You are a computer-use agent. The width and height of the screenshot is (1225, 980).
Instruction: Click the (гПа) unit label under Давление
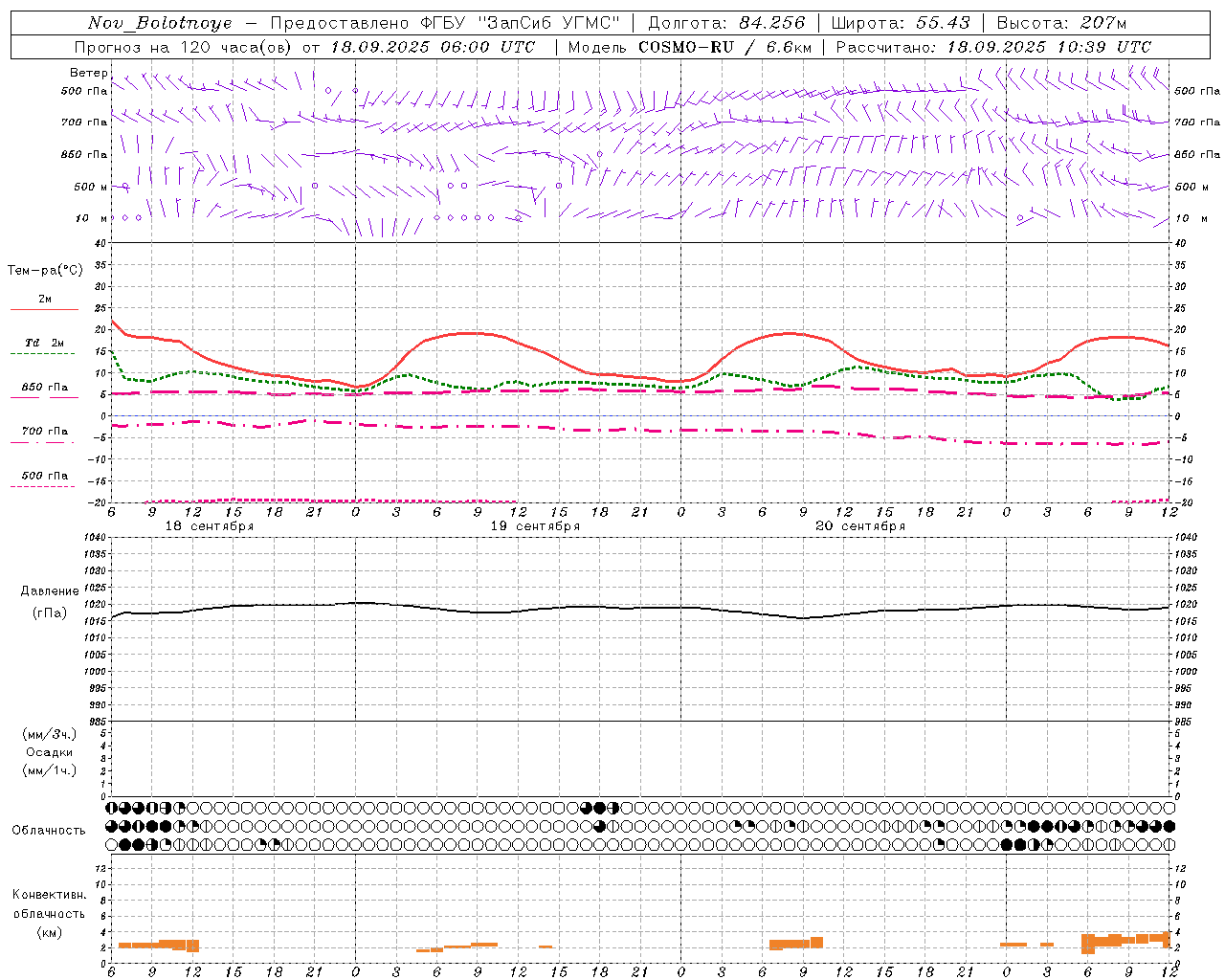click(x=50, y=612)
